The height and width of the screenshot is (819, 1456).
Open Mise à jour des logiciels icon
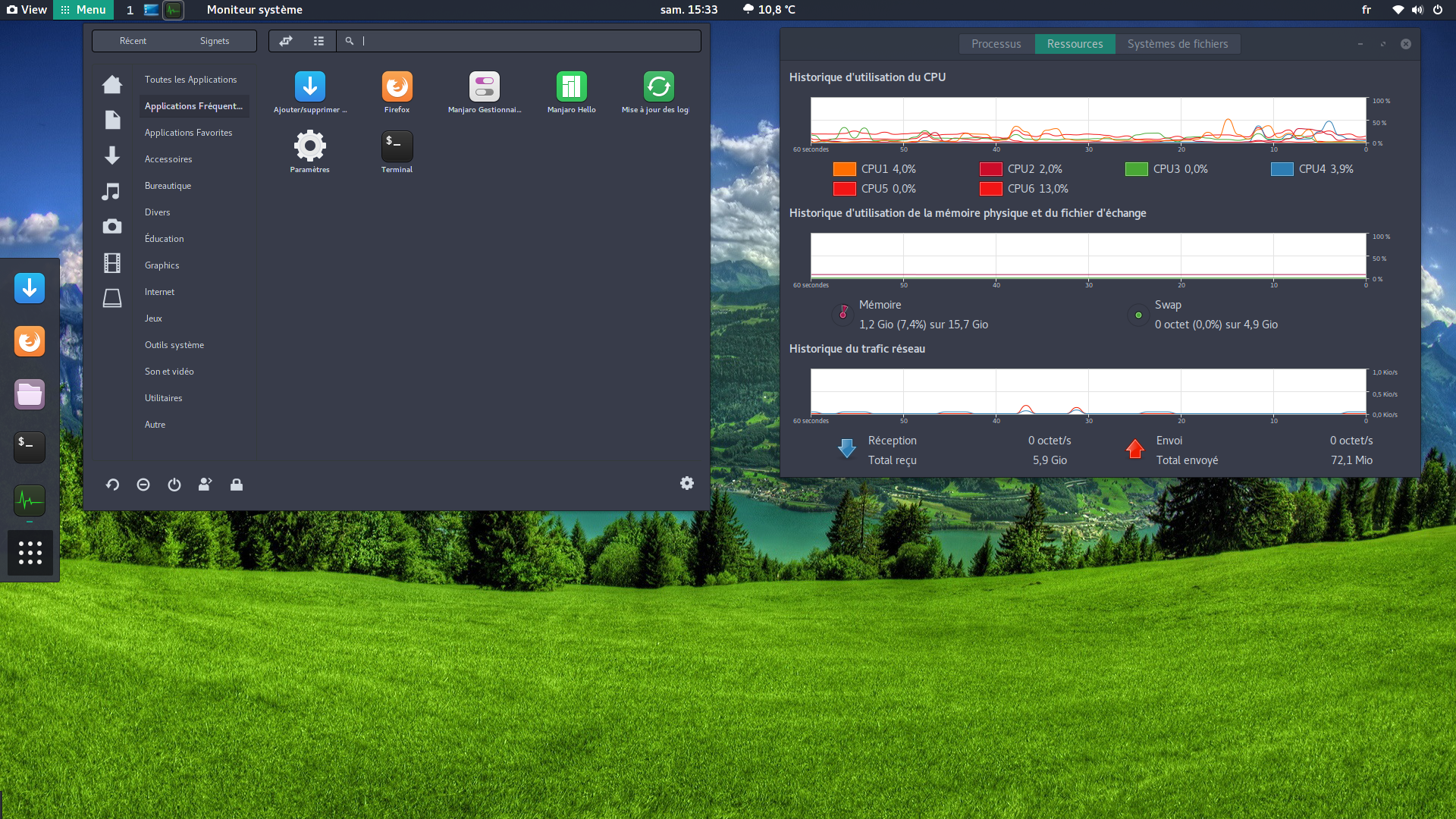pyautogui.click(x=659, y=87)
